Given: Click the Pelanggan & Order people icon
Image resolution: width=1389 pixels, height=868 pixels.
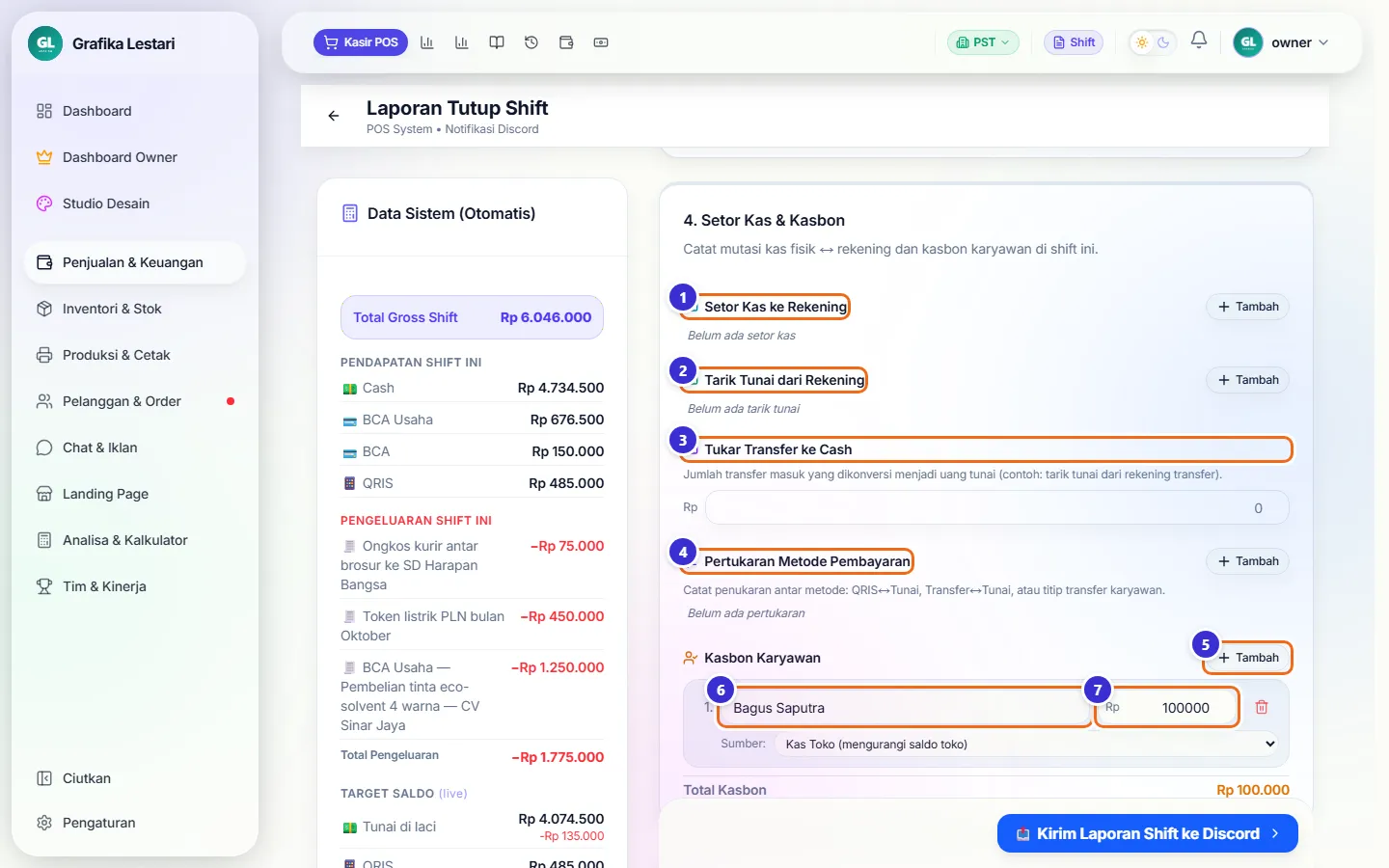Looking at the screenshot, I should tap(44, 401).
